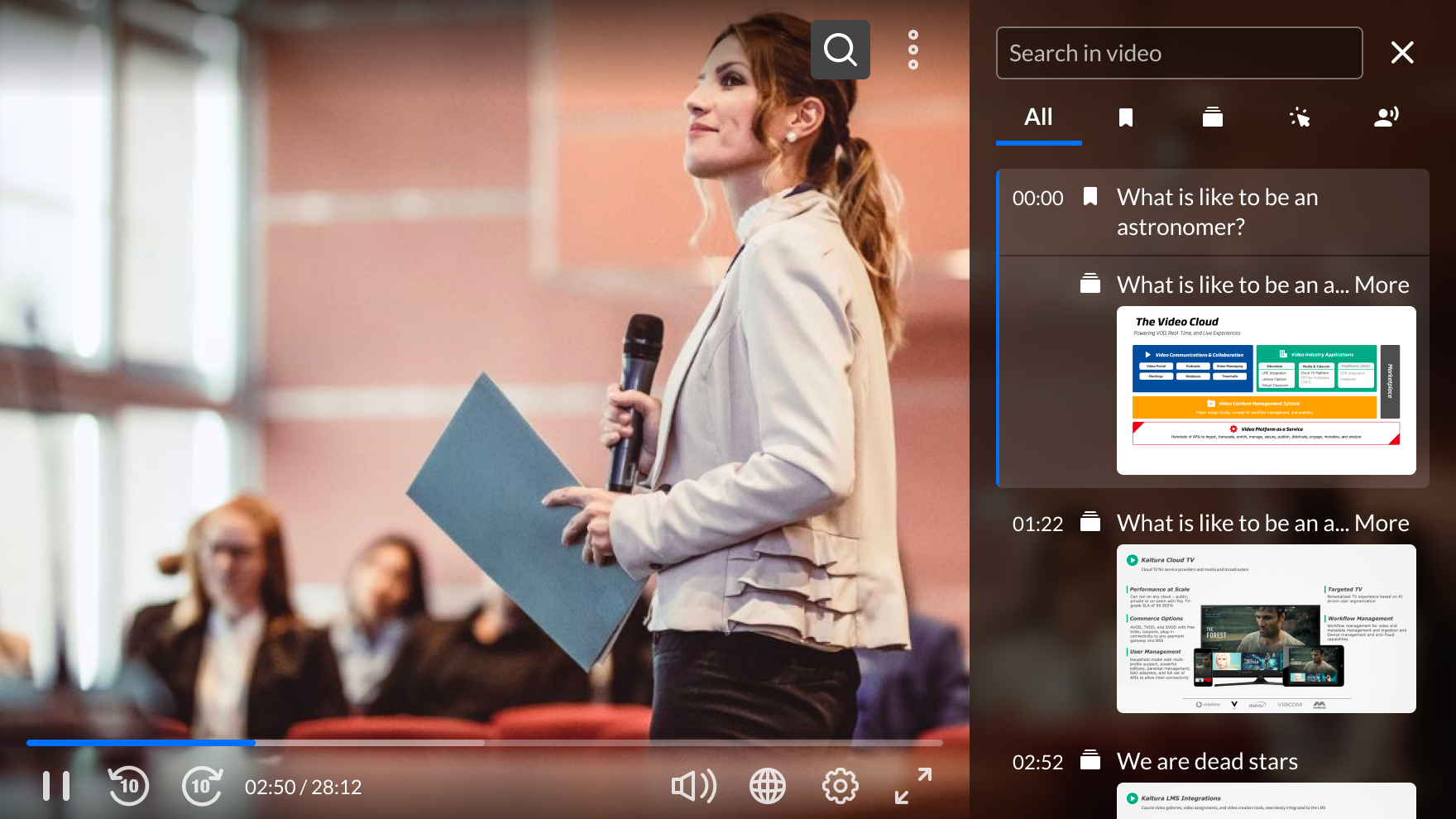
Task: Select the All tab
Action: point(1038,117)
